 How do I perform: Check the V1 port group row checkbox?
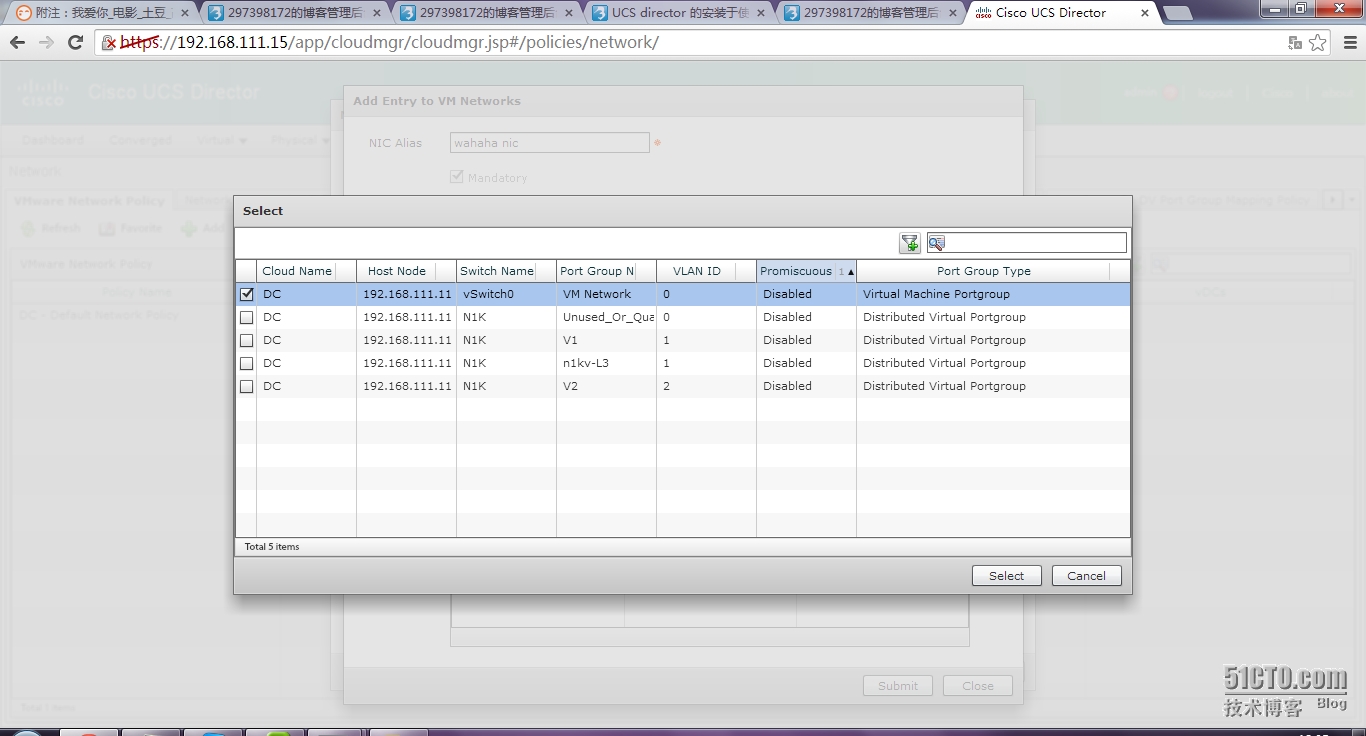(246, 340)
